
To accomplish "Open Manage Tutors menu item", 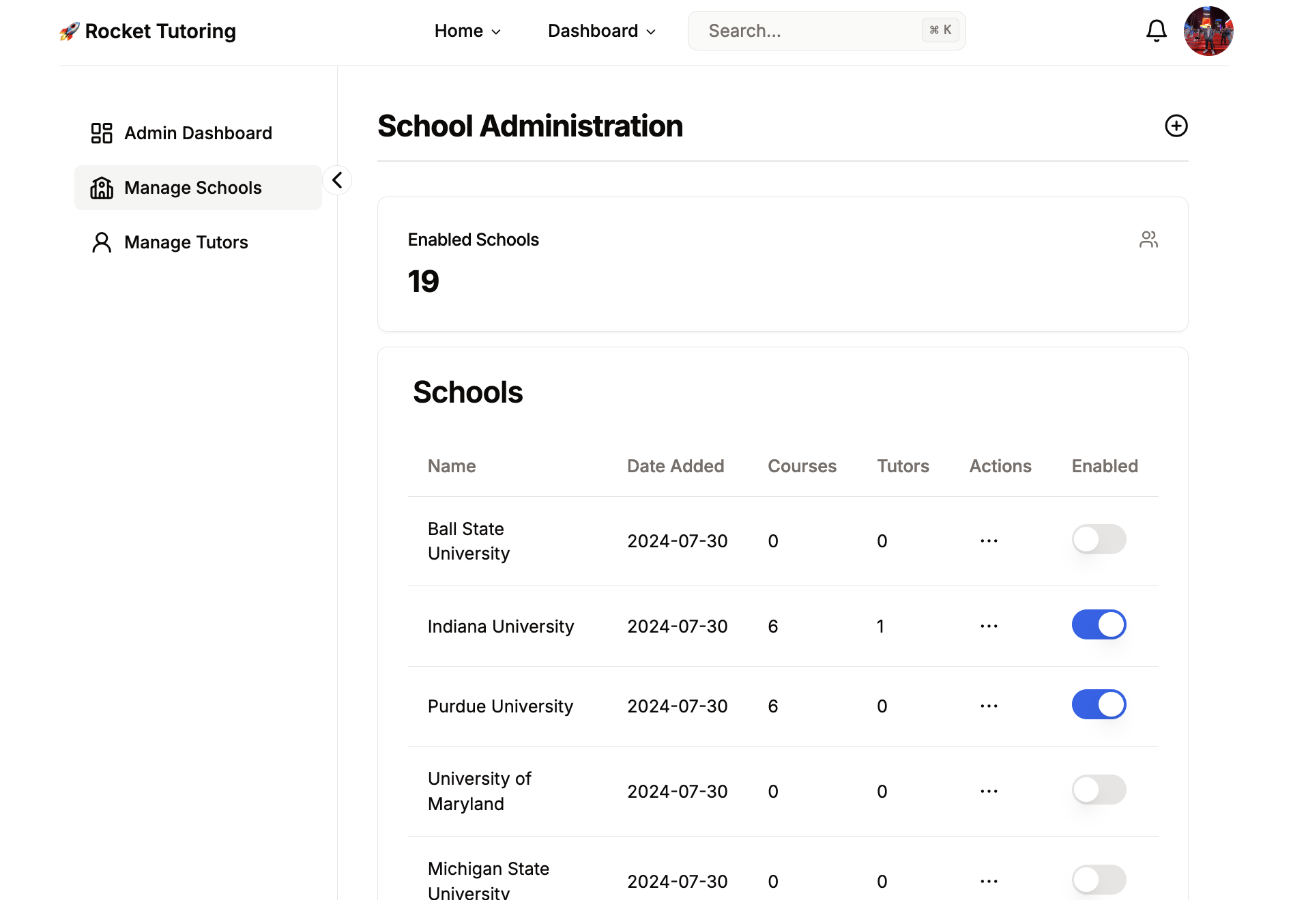I will pos(186,242).
